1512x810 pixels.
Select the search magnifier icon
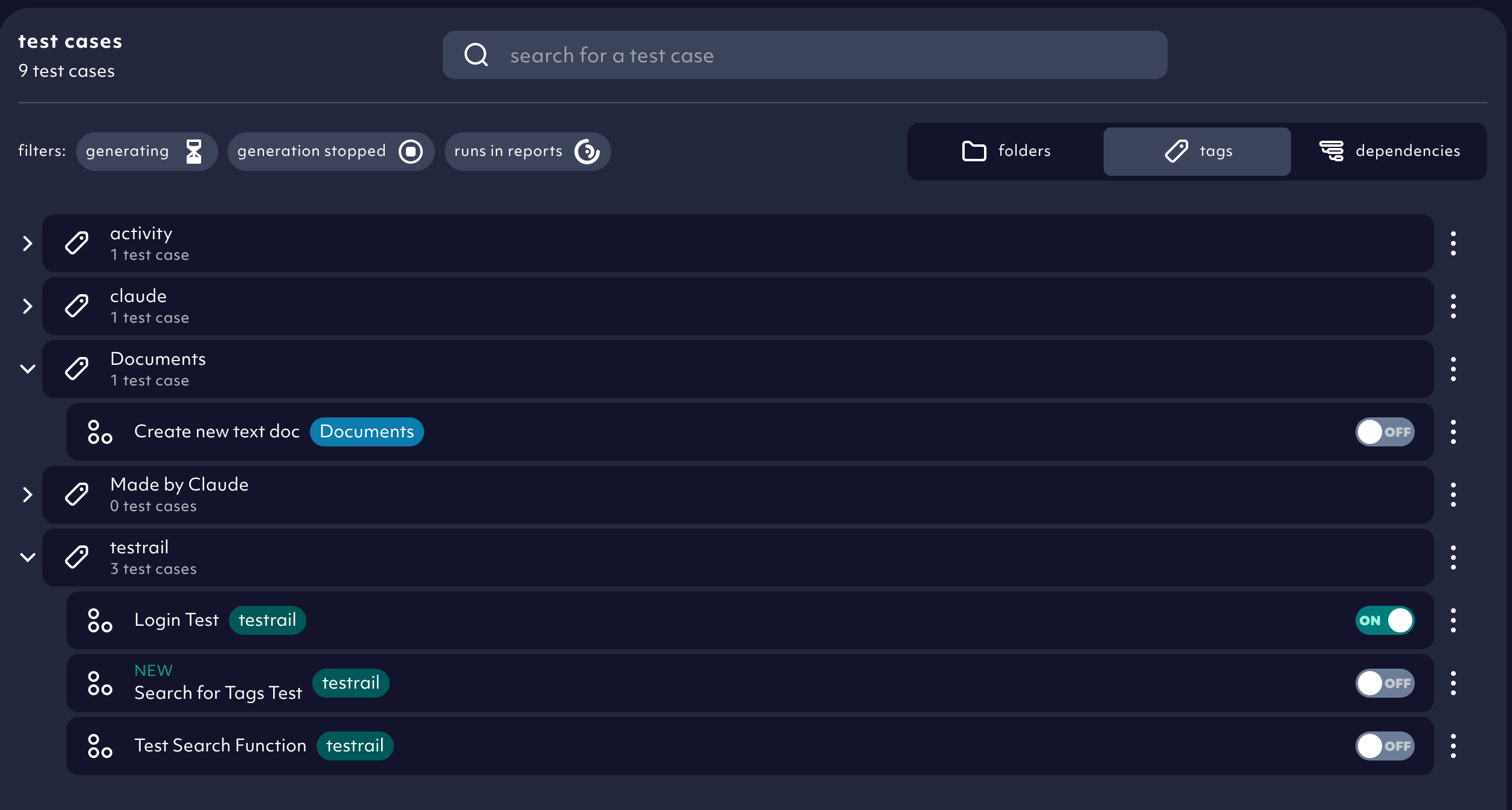[x=476, y=55]
